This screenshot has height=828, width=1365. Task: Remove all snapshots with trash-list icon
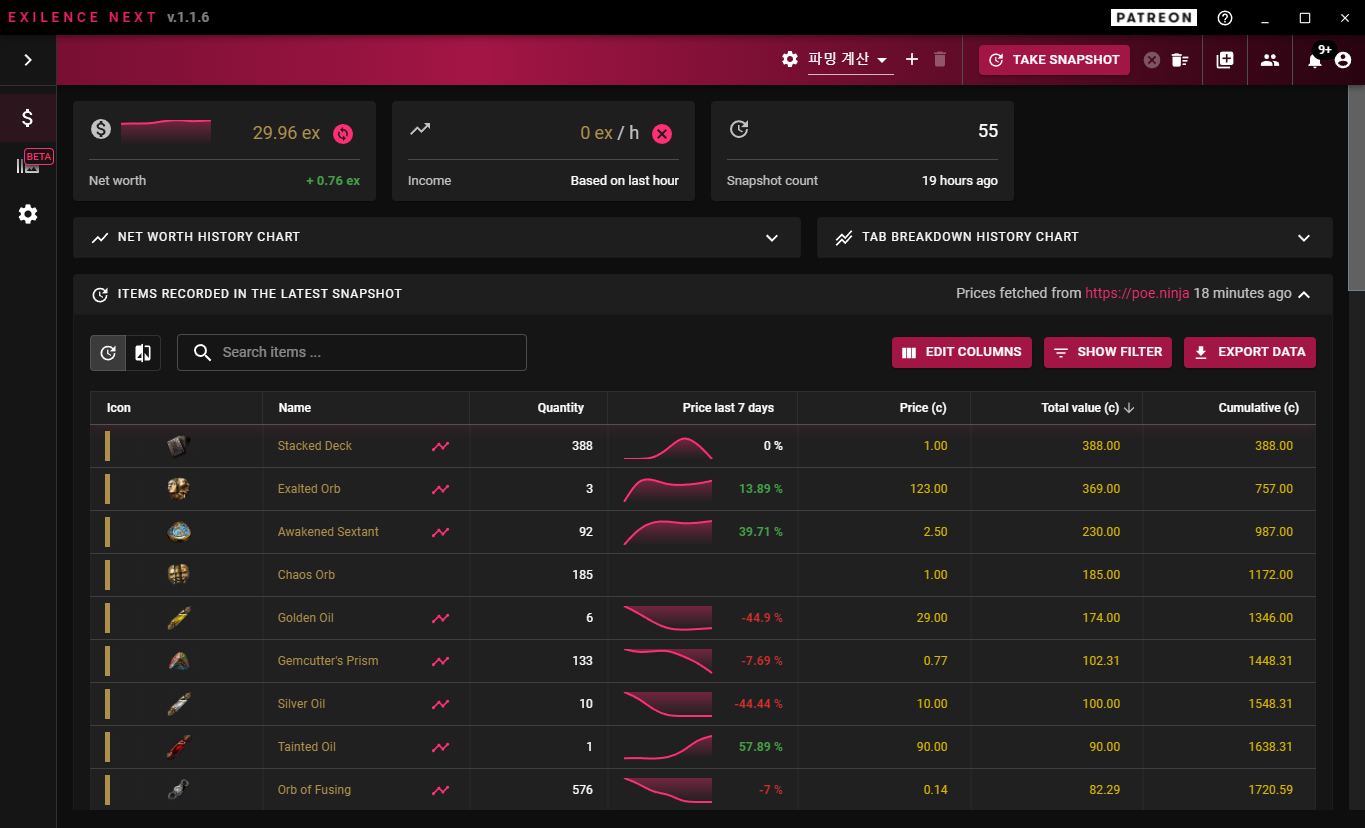tap(1180, 60)
